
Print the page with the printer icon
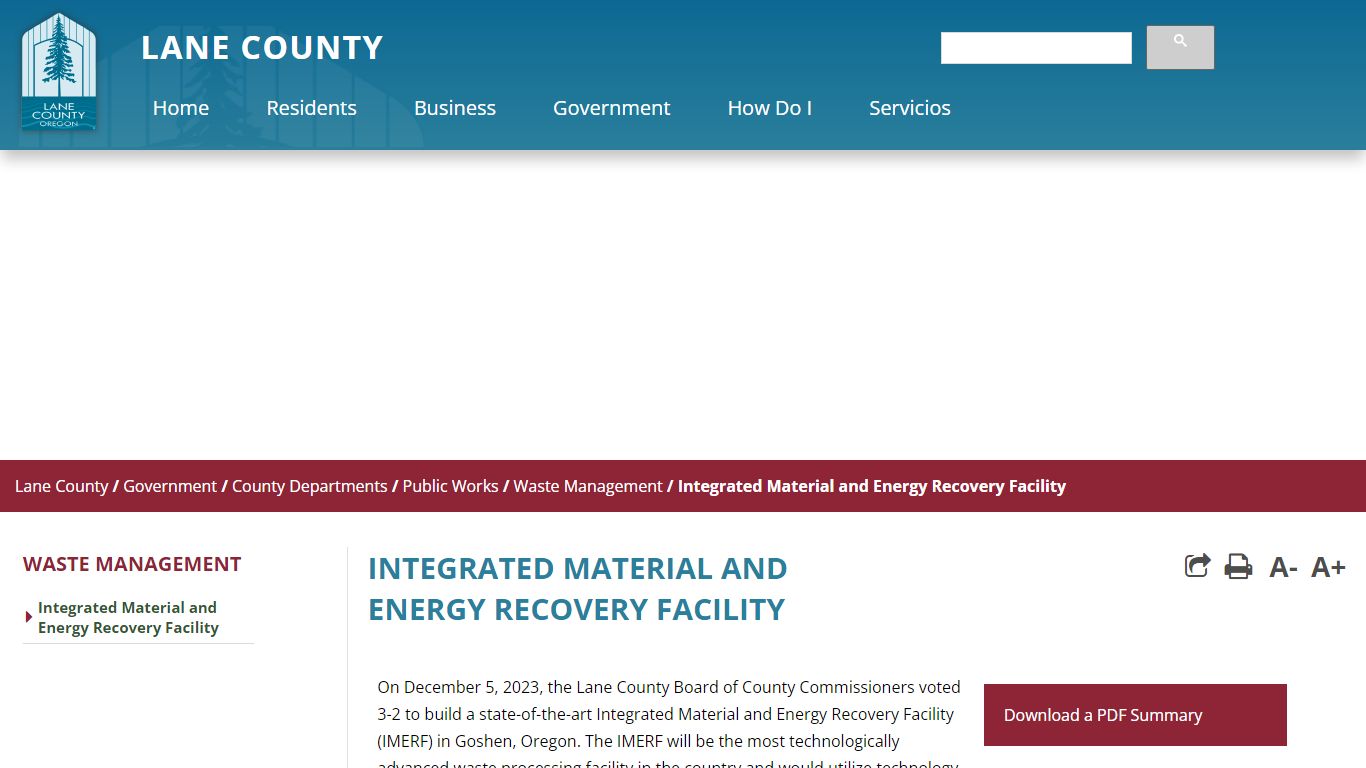coord(1238,566)
